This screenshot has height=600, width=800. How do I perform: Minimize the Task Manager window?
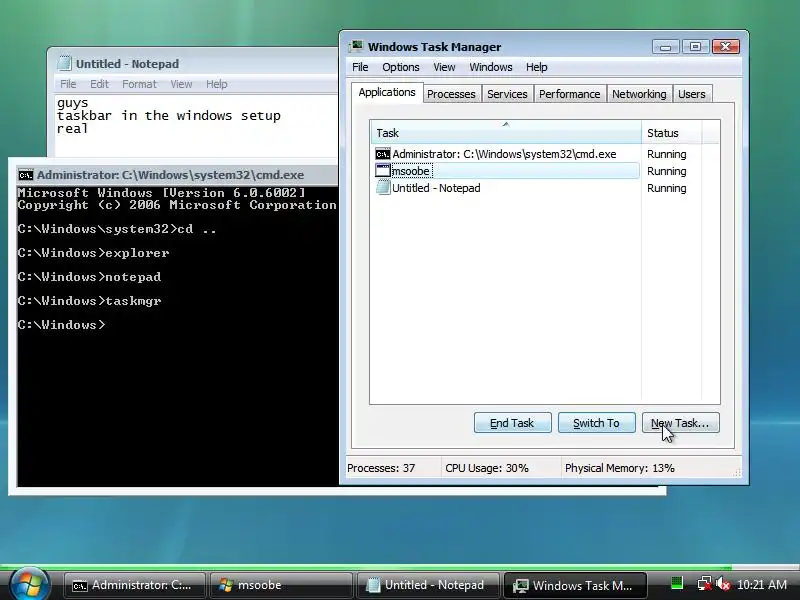pyautogui.click(x=665, y=47)
